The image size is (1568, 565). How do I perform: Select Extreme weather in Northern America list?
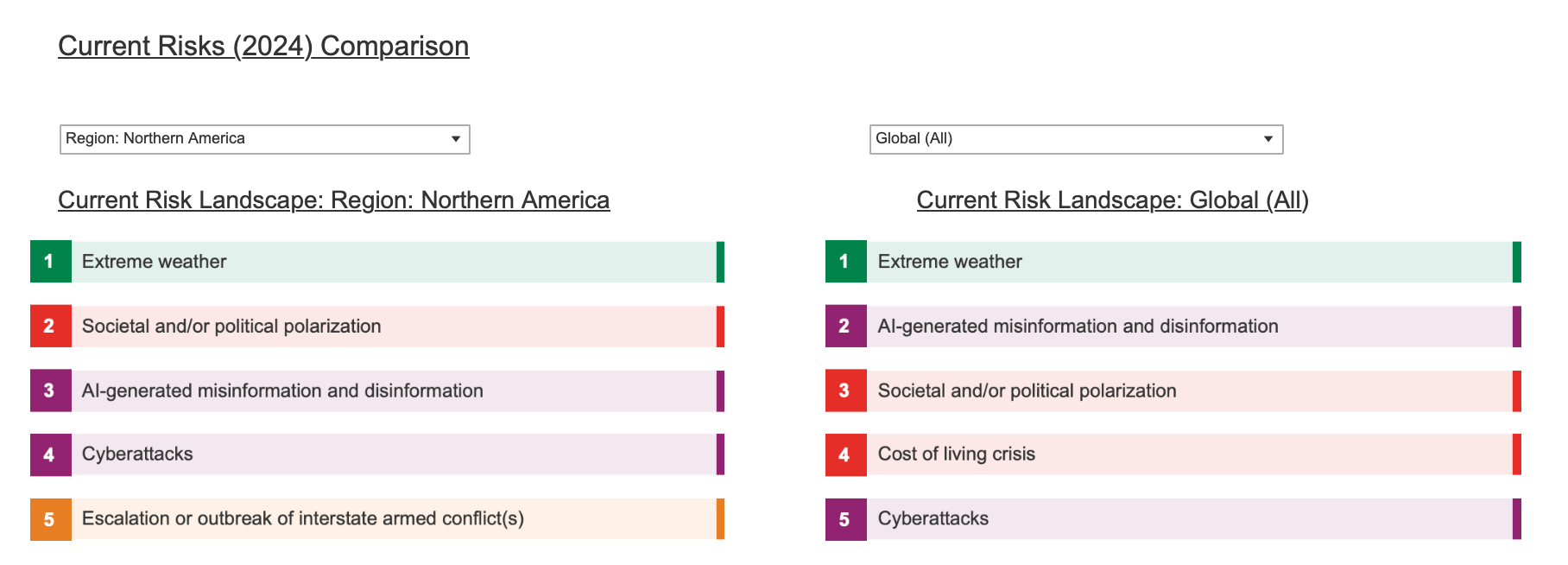(x=377, y=262)
